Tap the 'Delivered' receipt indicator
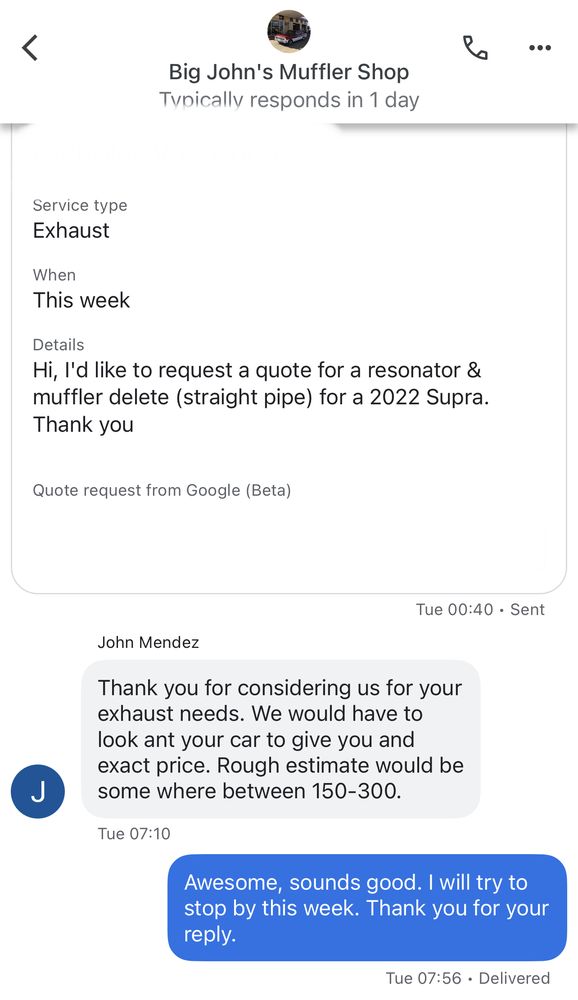The image size is (578, 1000). [514, 978]
